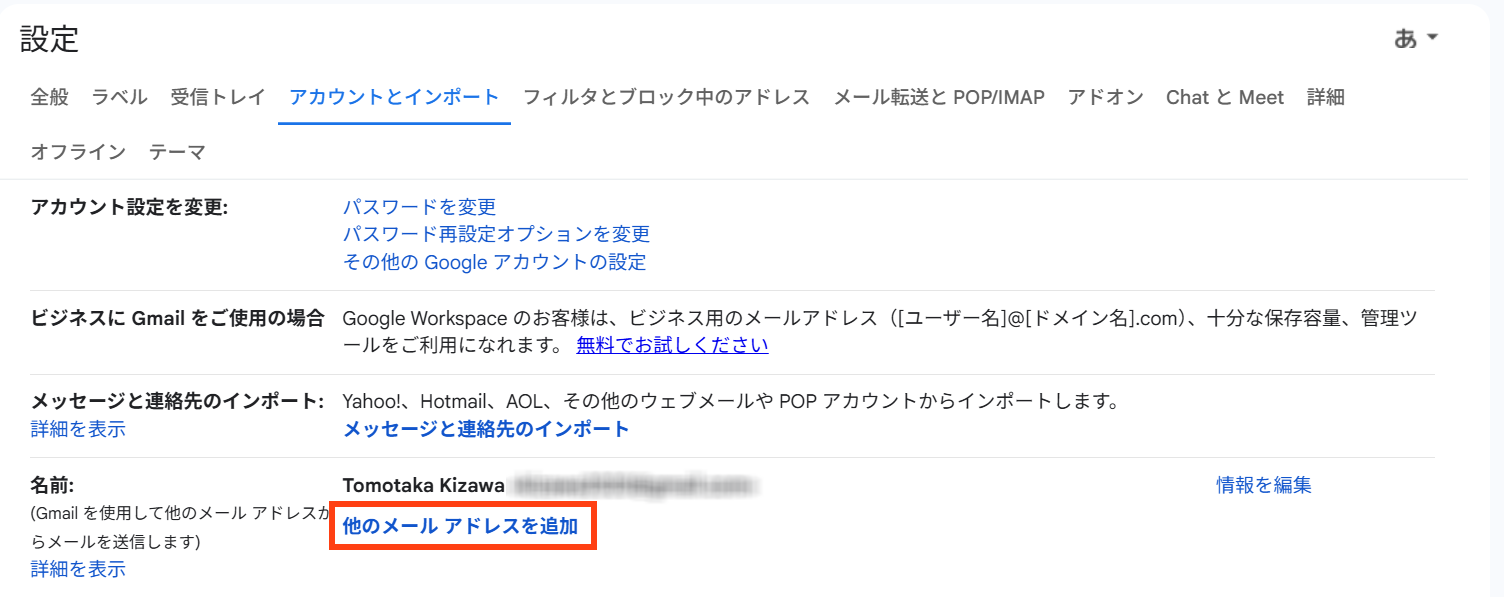The width and height of the screenshot is (1504, 597).
Task: Open the 詳細 settings tab
Action: coord(1325,97)
